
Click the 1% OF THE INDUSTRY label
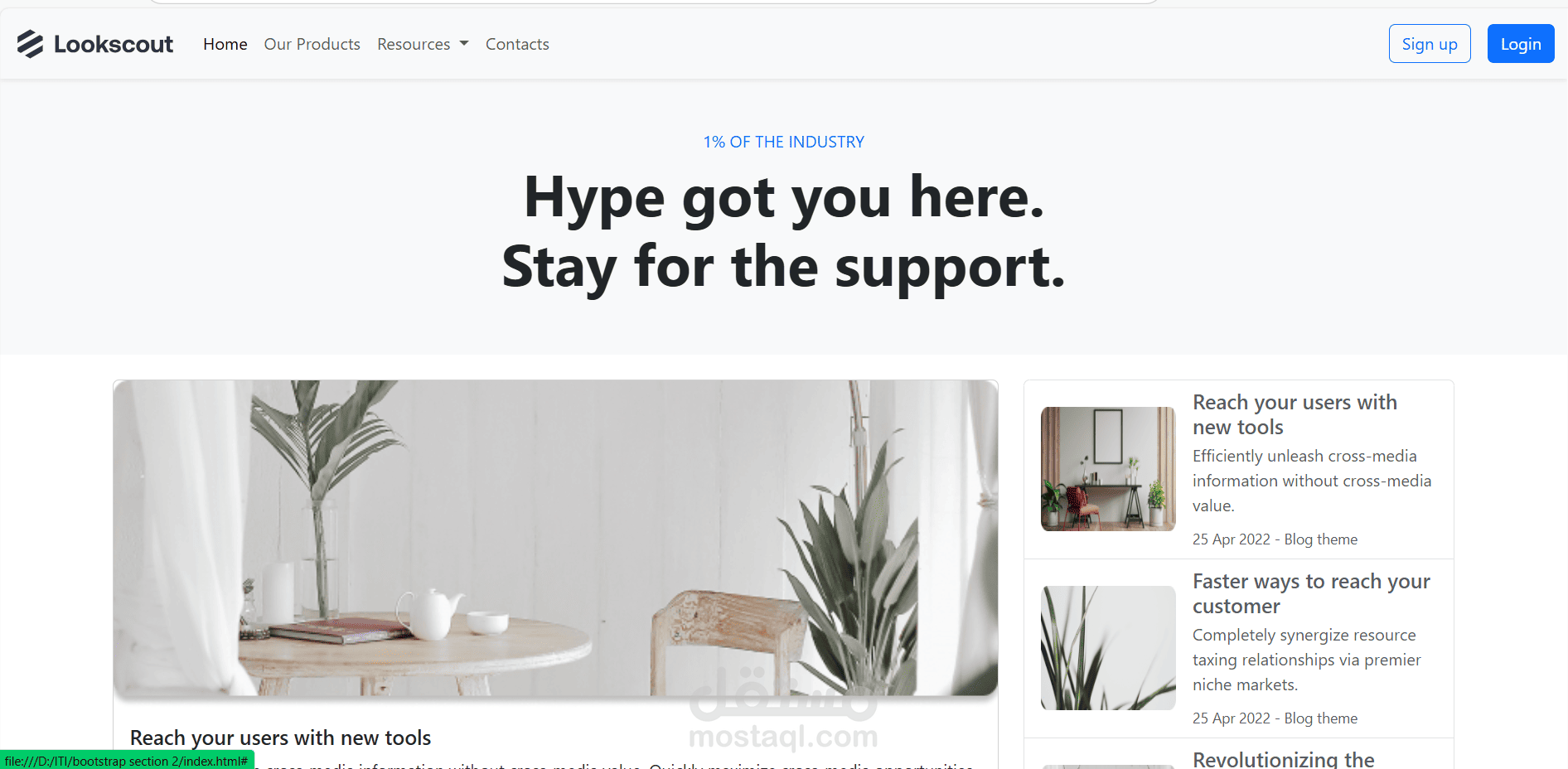[784, 142]
